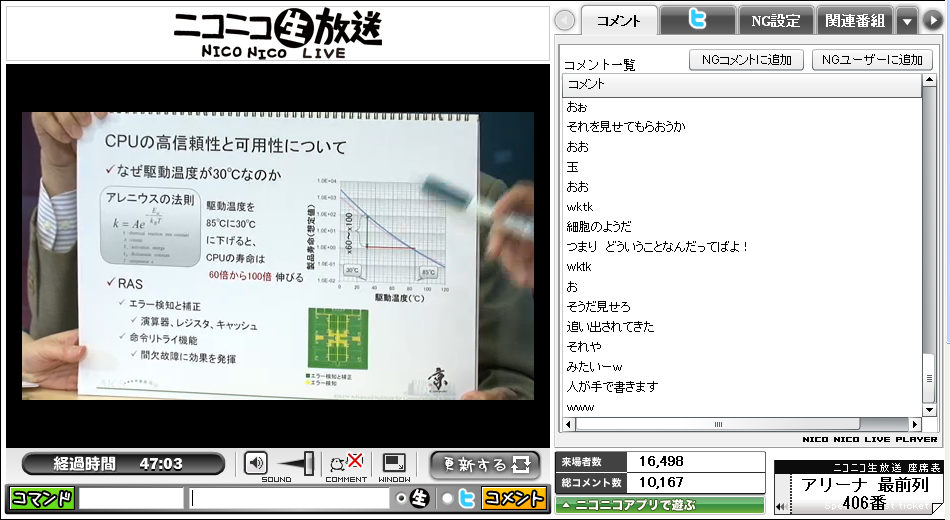Select the 生 live comment radio button
The image size is (950, 520).
400,499
